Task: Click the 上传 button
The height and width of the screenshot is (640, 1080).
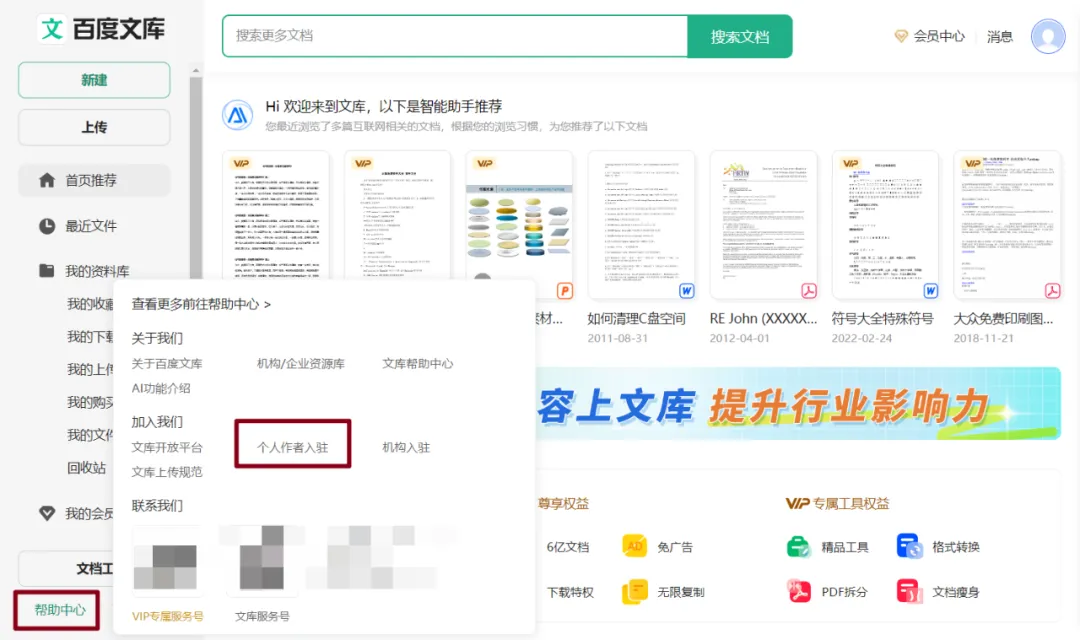Action: click(94, 127)
